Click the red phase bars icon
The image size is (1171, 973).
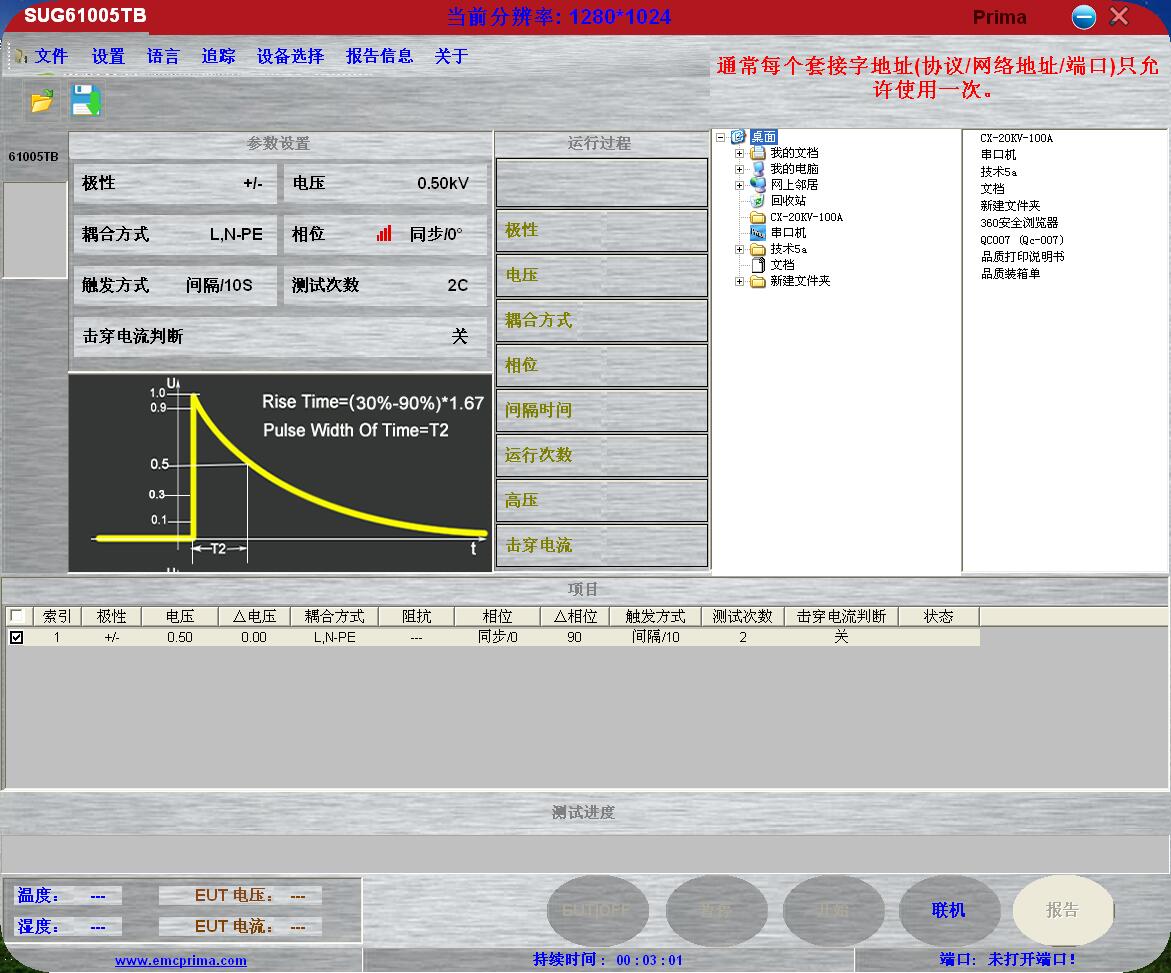384,234
